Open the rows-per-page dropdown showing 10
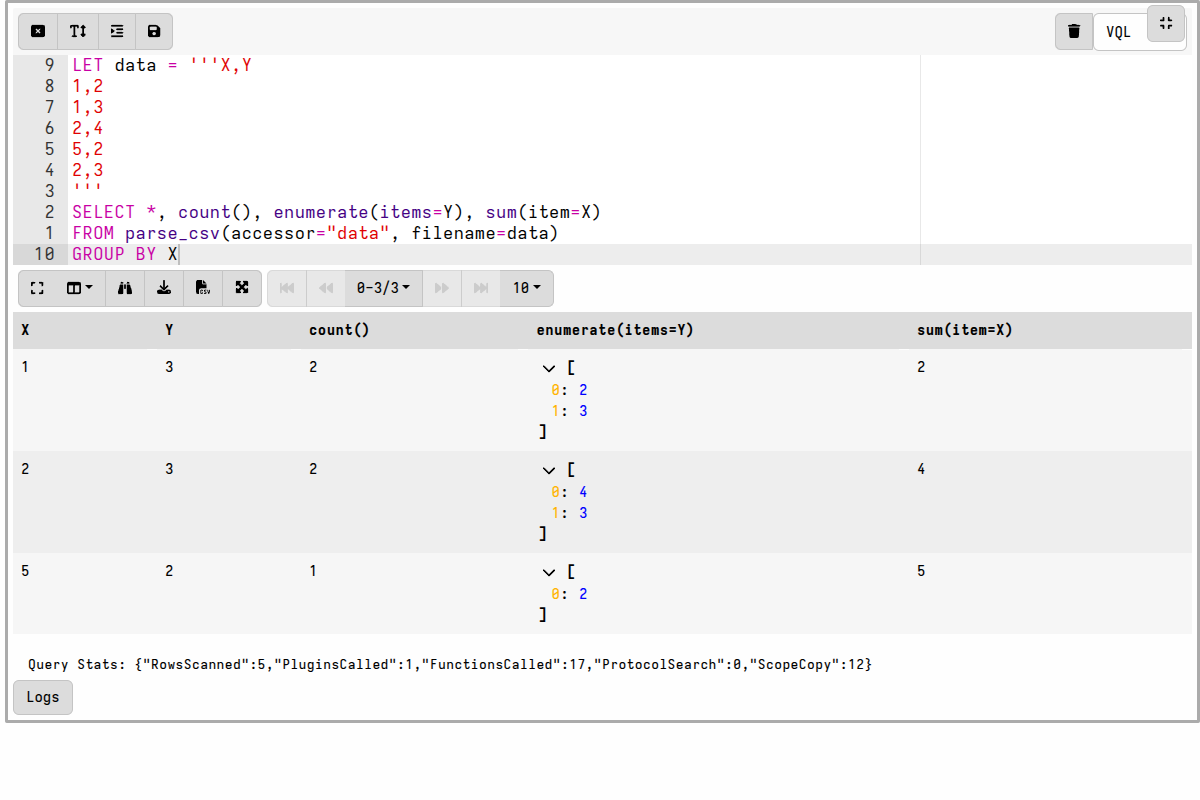 point(526,288)
